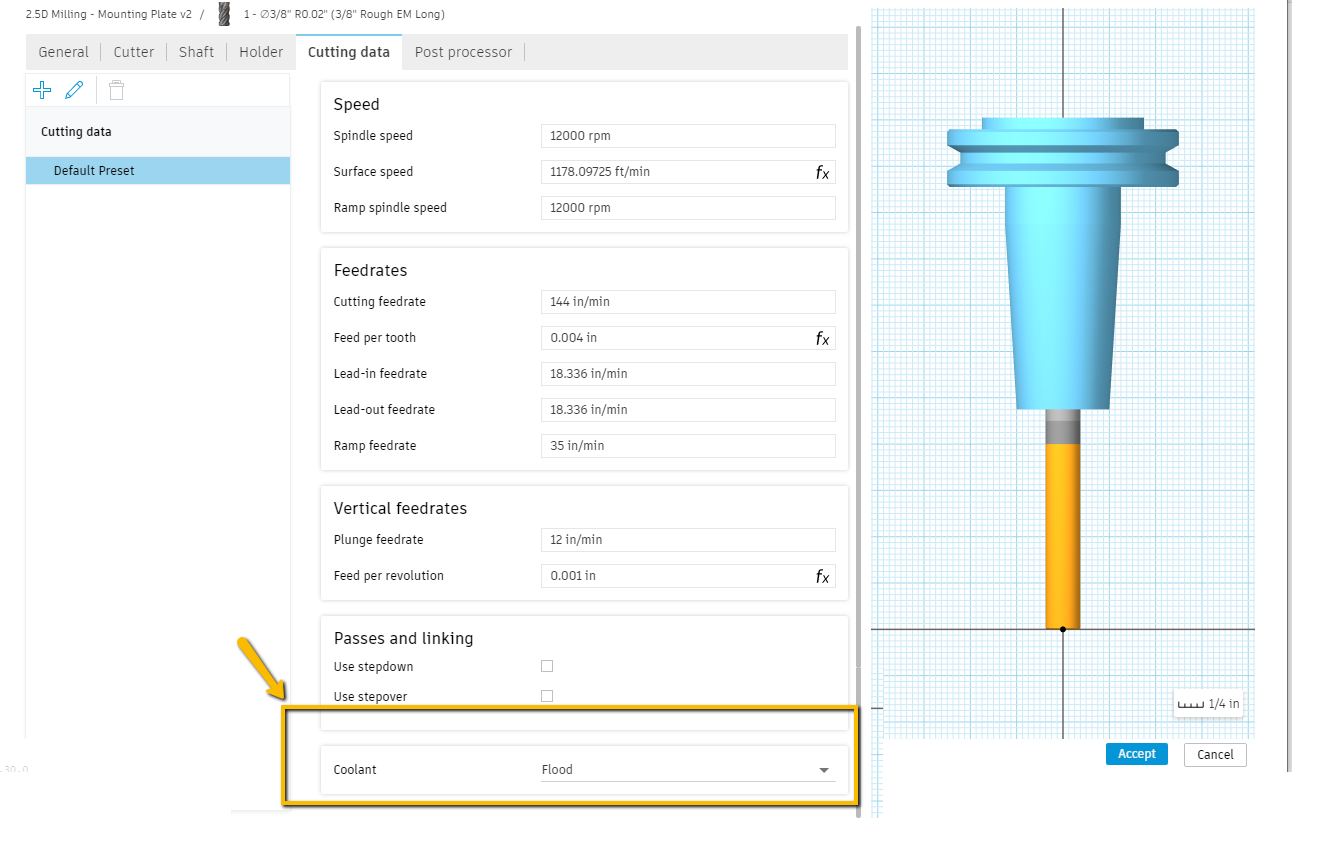Open the fx expression for Feed per tooth
This screenshot has width=1321, height=844.
823,338
